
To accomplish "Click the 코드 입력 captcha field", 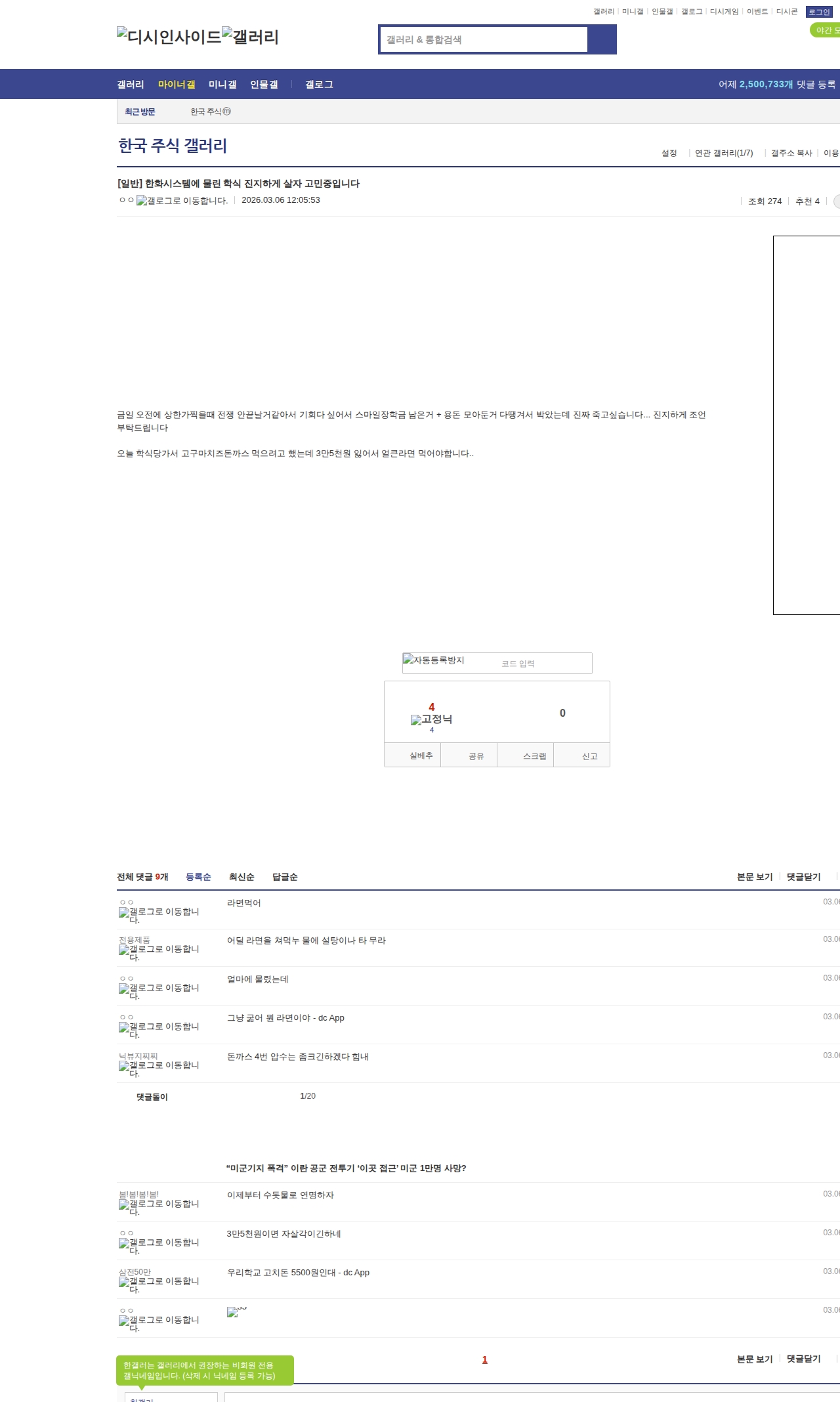I will [544, 663].
